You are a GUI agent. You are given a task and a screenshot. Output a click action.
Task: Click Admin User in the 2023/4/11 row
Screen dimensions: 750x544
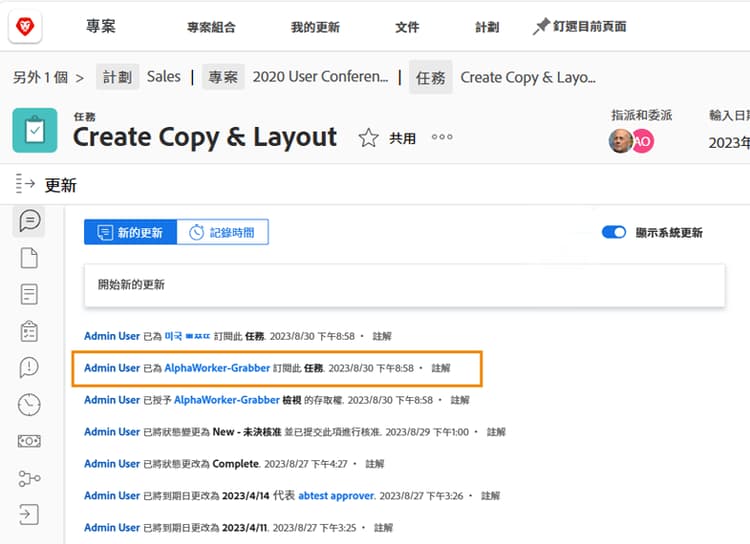tap(112, 527)
